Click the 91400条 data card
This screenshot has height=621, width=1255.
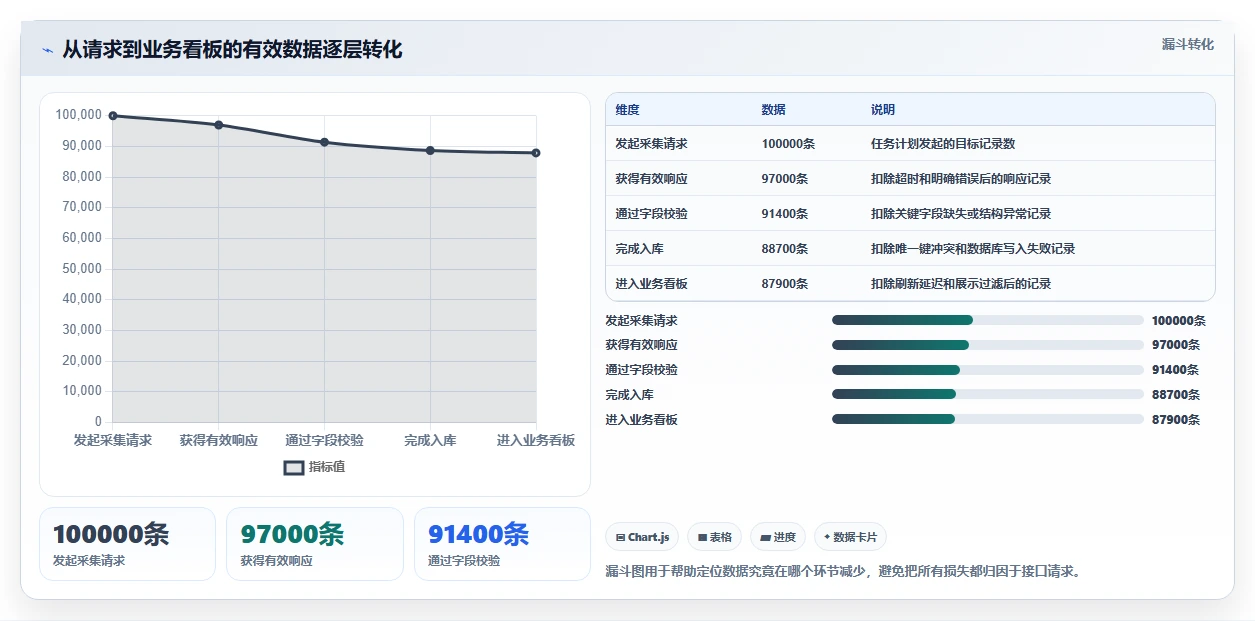pos(502,544)
